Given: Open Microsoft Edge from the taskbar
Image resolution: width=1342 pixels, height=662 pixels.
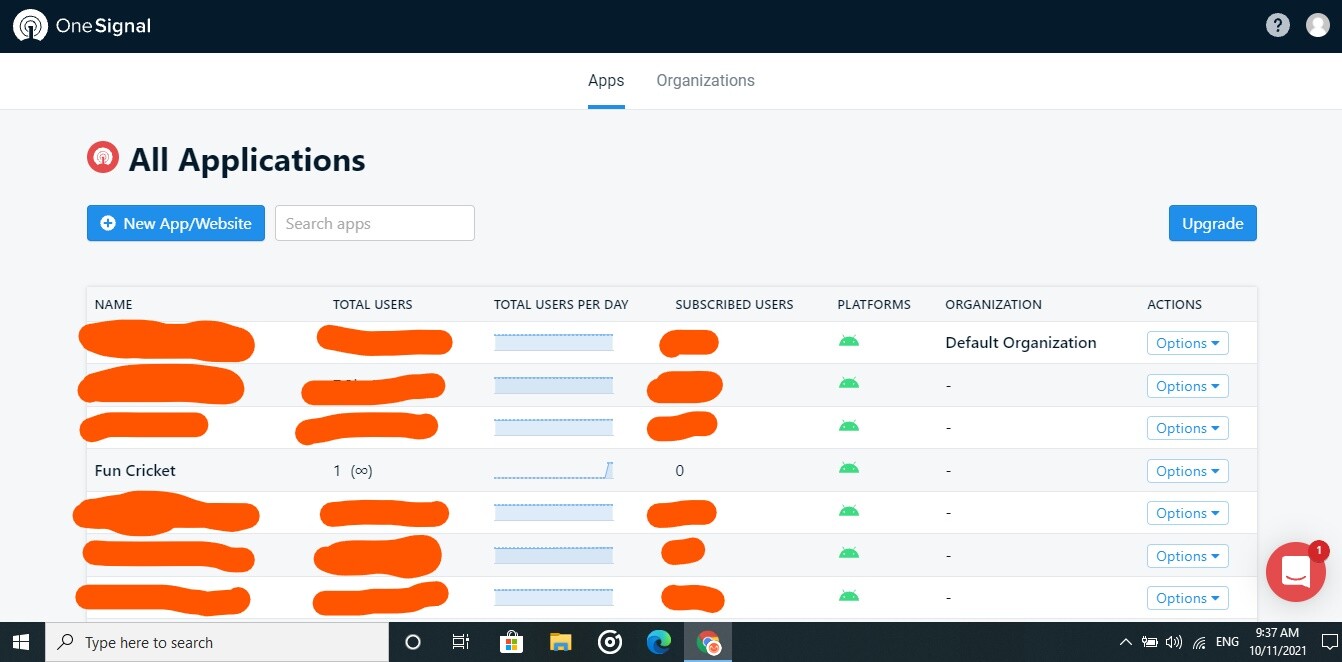Looking at the screenshot, I should click(658, 642).
